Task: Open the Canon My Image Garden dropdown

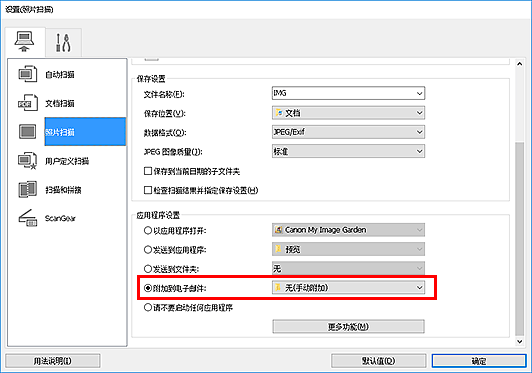Action: 348,230
